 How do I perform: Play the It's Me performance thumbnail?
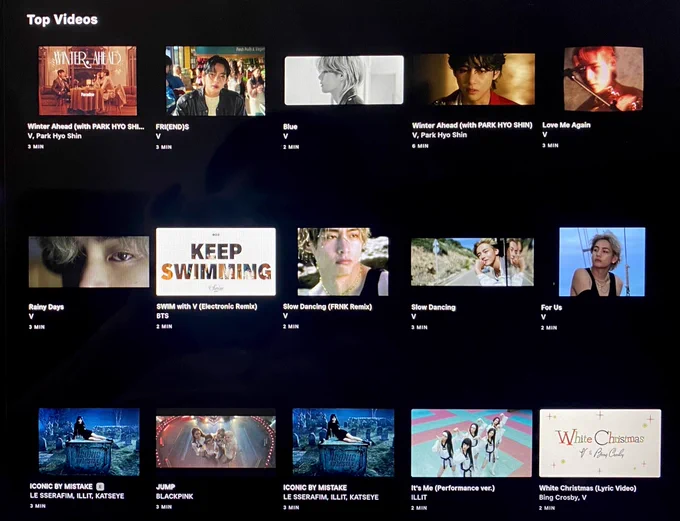click(x=471, y=443)
